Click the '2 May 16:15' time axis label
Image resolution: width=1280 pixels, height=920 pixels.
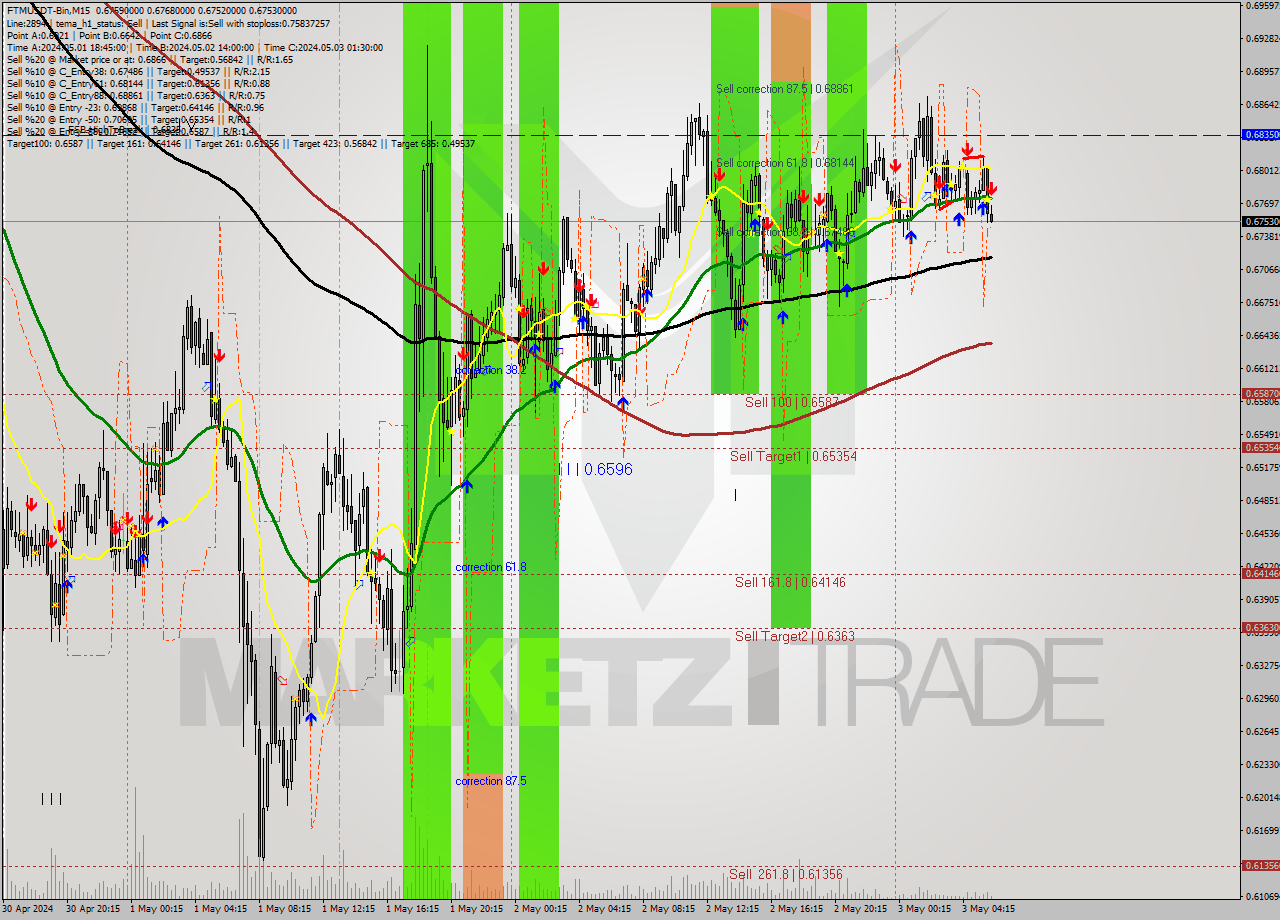(x=797, y=909)
